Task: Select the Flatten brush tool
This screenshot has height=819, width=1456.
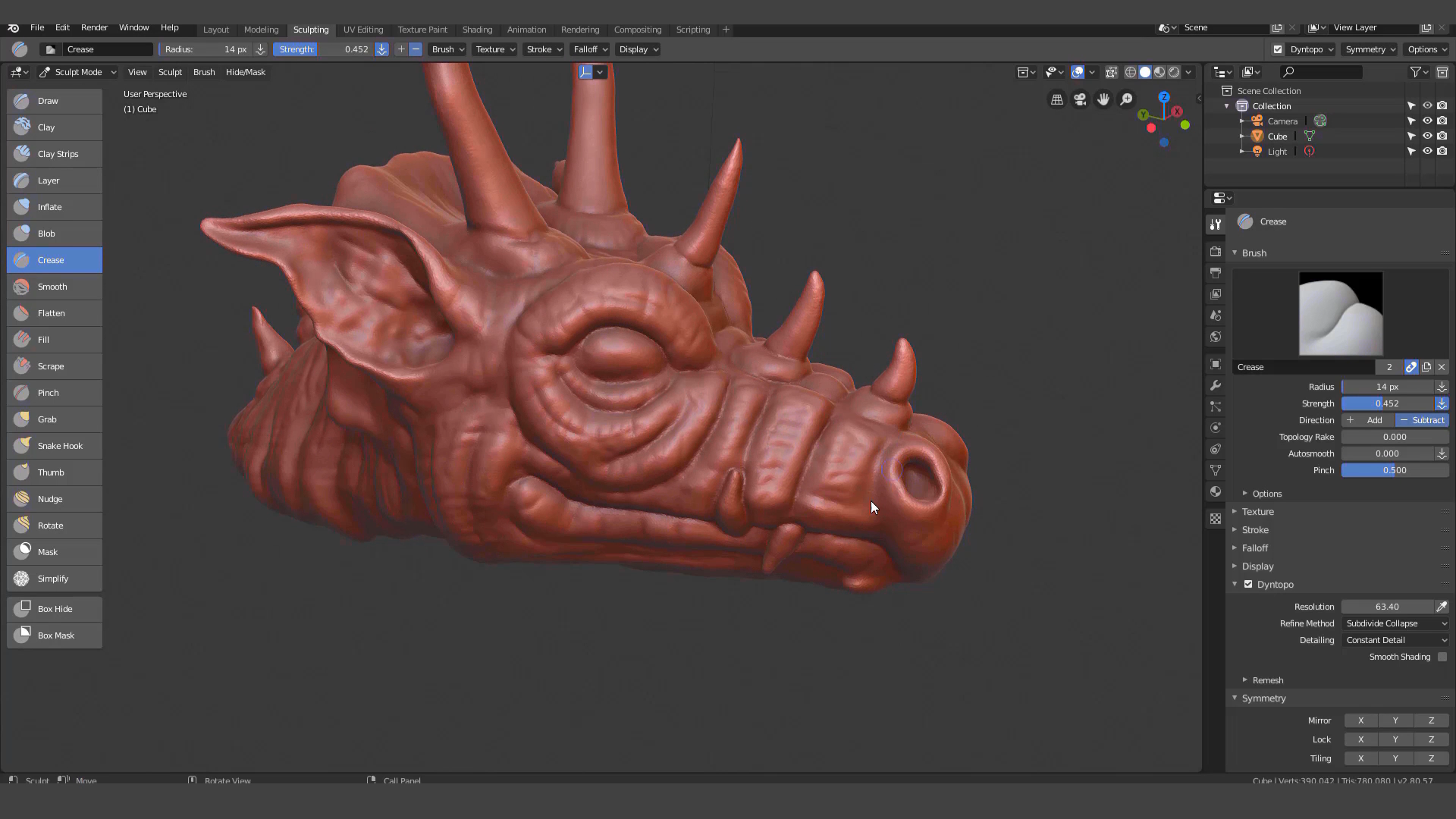Action: (x=55, y=313)
